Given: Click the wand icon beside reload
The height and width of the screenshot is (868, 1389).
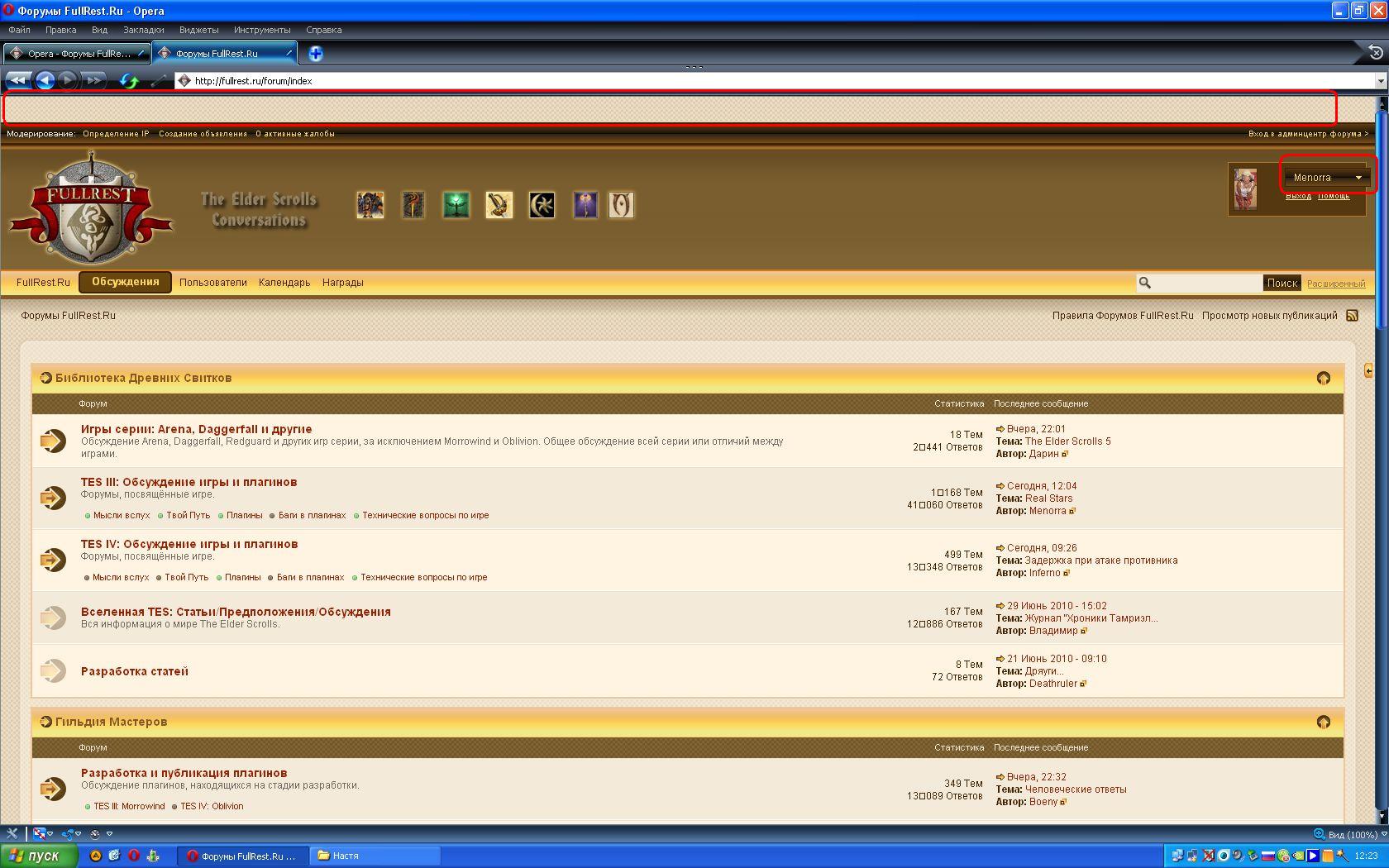Looking at the screenshot, I should point(159,81).
